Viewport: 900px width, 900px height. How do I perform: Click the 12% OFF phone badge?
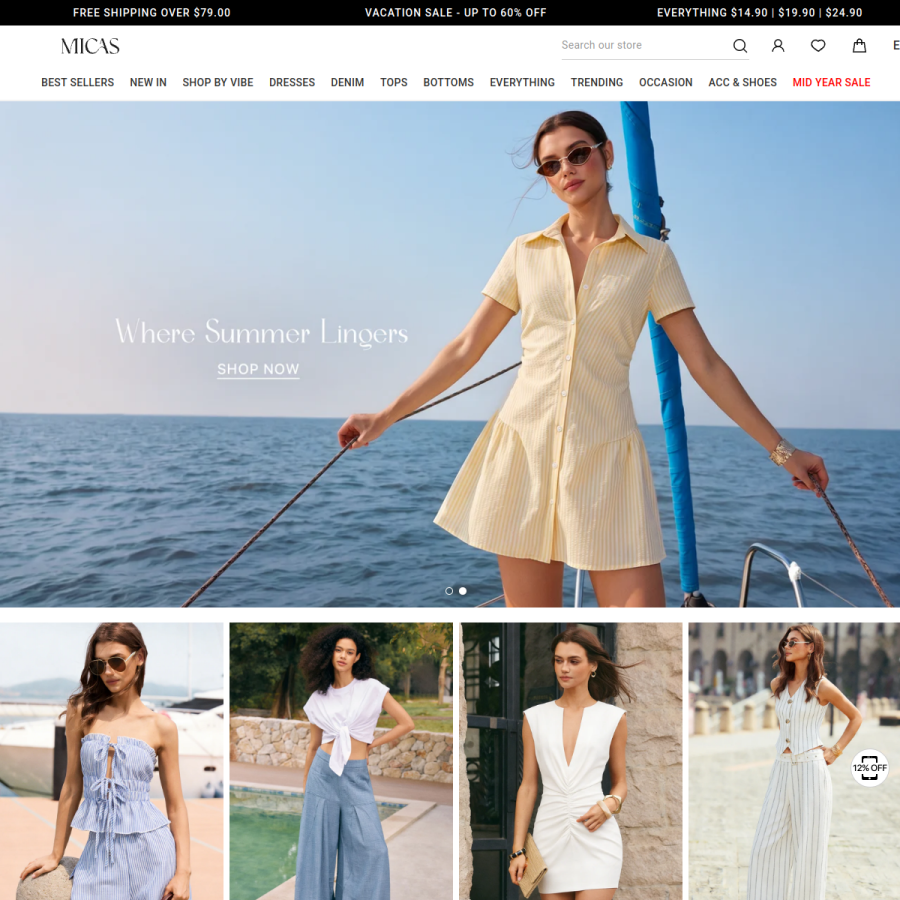[x=870, y=767]
